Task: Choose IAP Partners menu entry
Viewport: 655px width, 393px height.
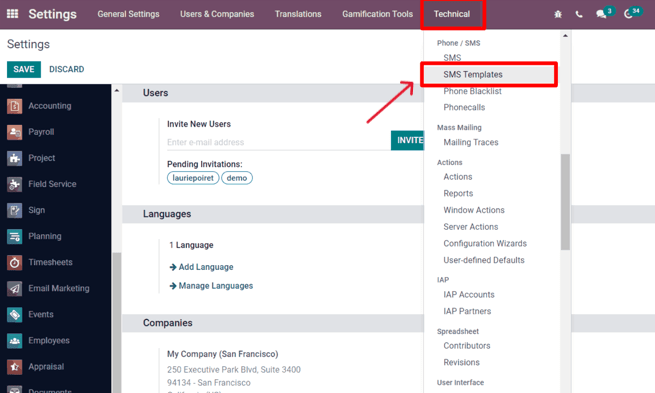Action: (467, 311)
